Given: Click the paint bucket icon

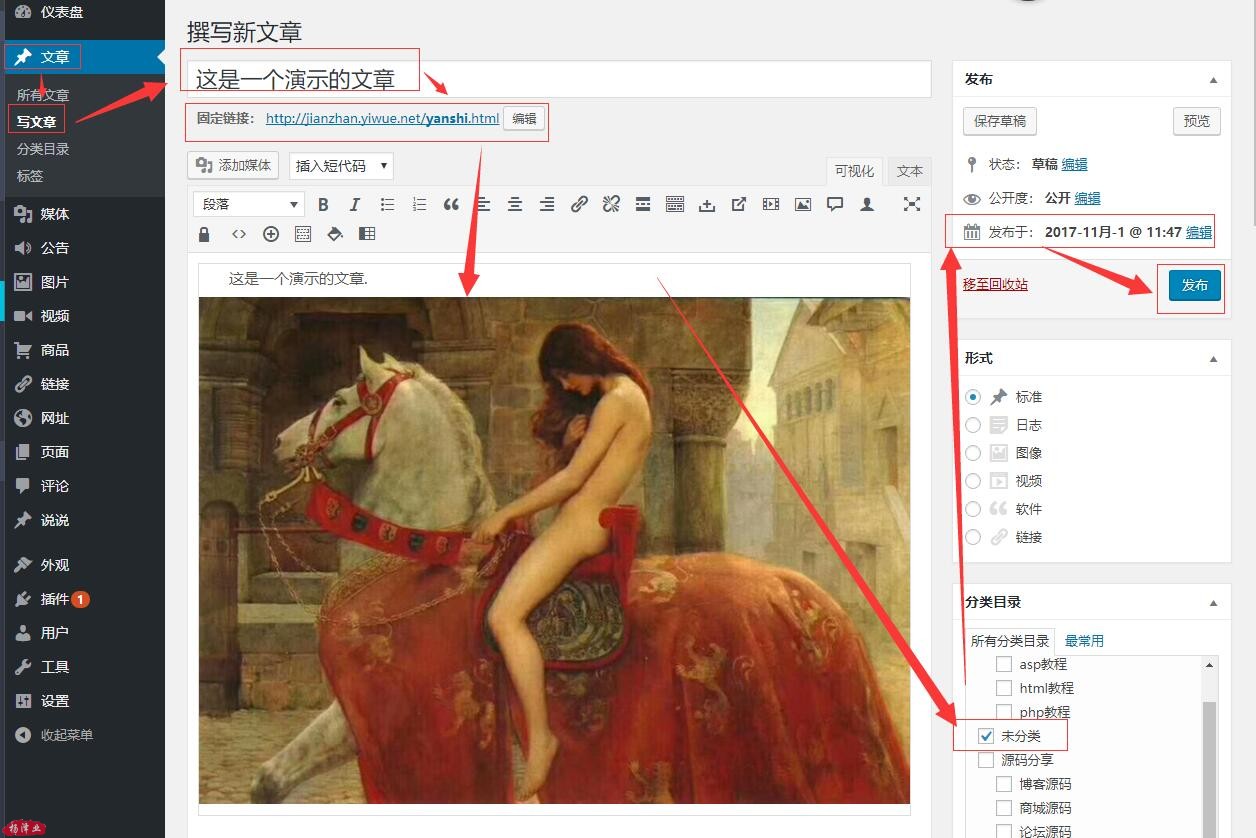Looking at the screenshot, I should tap(335, 234).
